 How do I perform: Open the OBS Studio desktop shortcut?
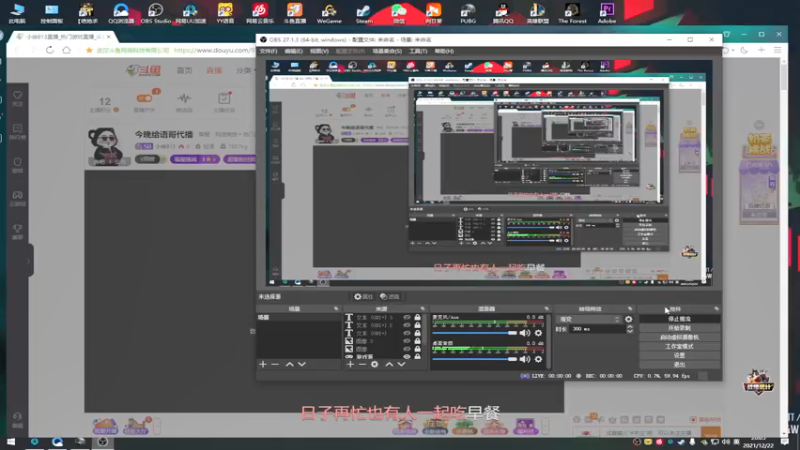[156, 13]
